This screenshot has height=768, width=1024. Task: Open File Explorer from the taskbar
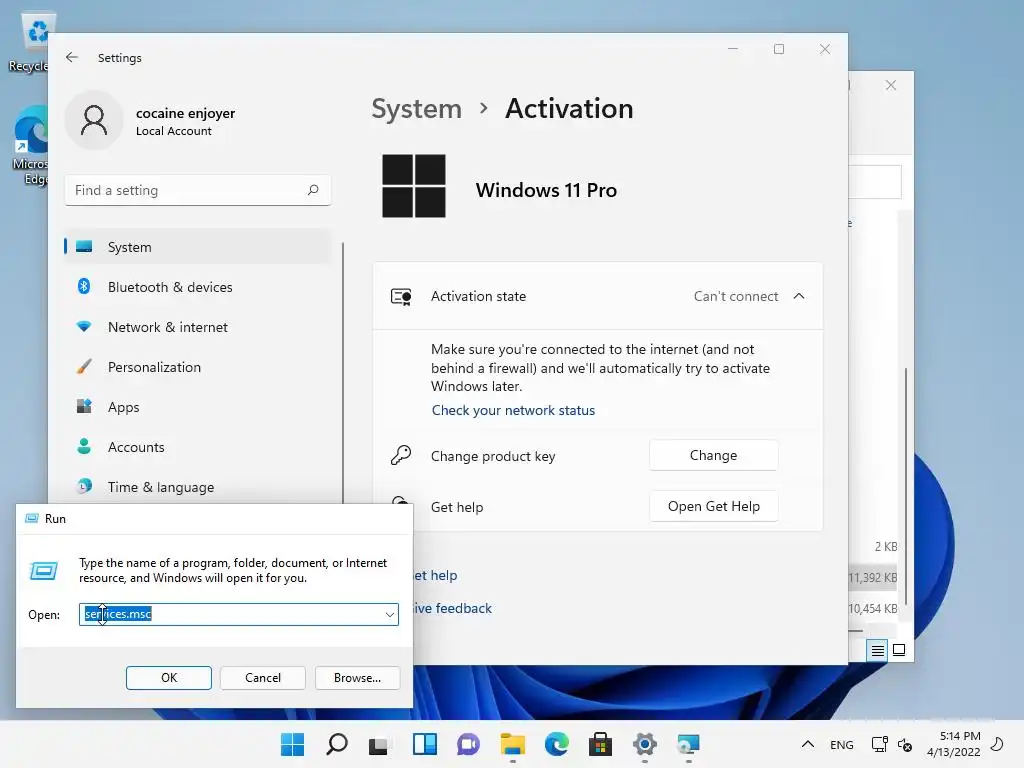pos(513,744)
